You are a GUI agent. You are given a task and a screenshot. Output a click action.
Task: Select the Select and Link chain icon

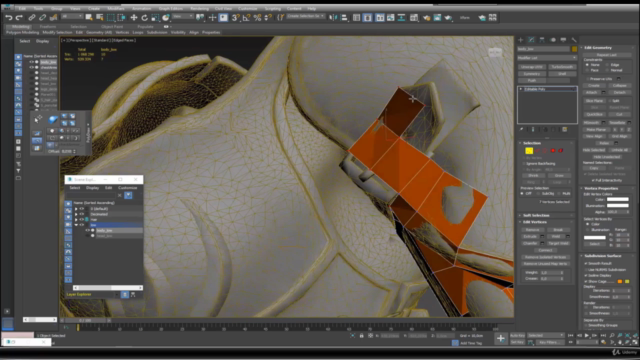(x=32, y=18)
